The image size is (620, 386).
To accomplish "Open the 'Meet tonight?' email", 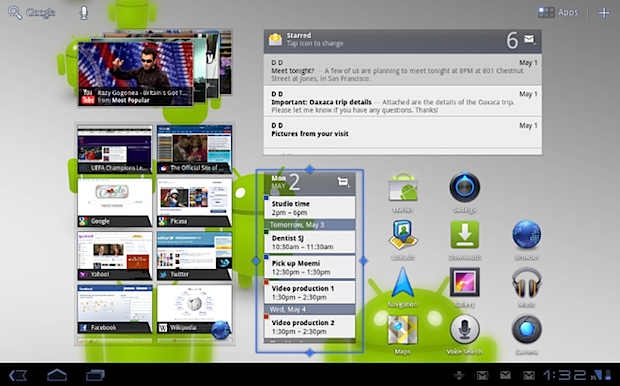I will pos(403,70).
